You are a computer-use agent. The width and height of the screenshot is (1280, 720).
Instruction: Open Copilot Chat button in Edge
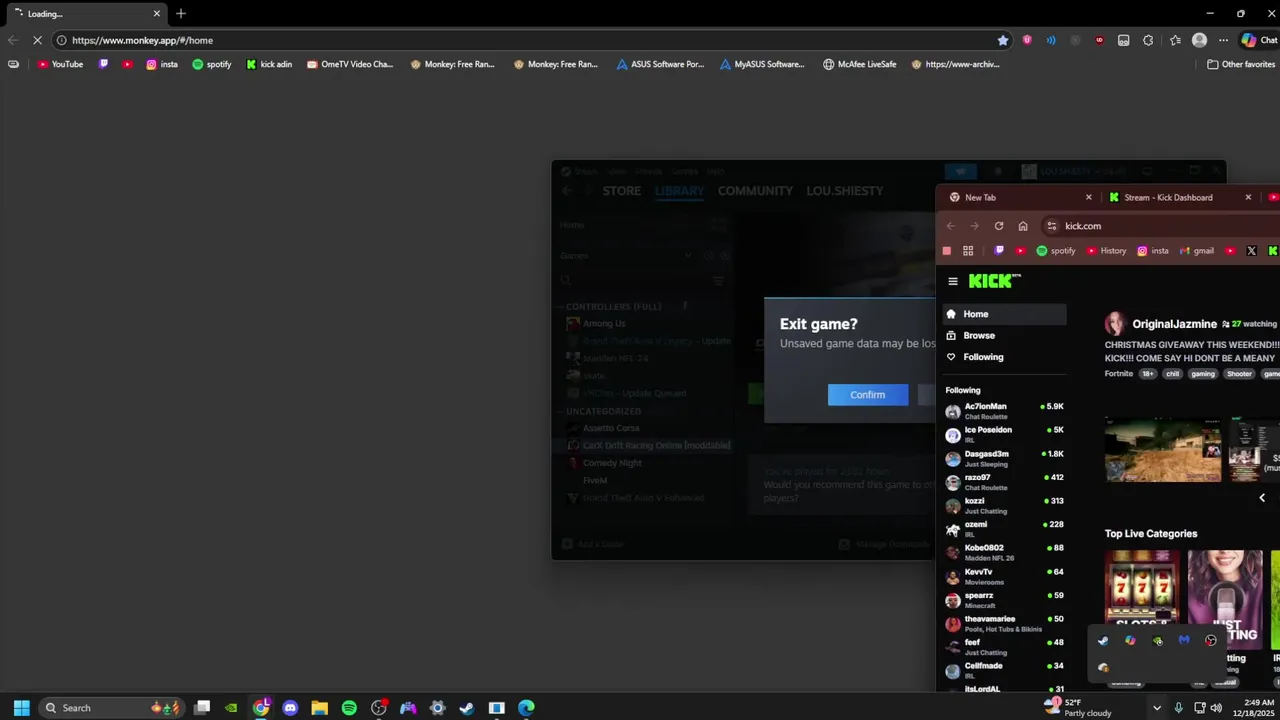point(1258,40)
